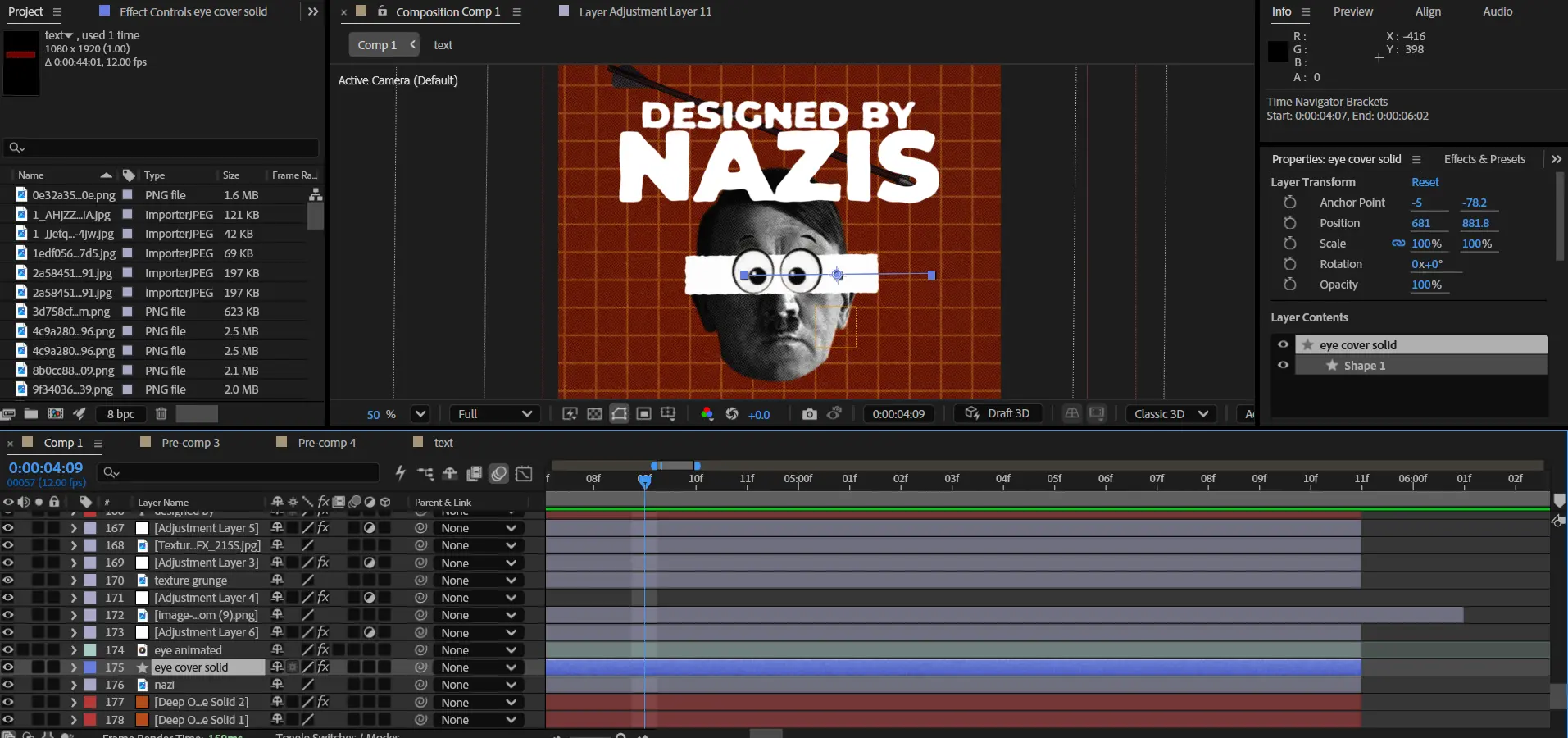
Task: Click the new composition icon in Project panel
Action: [56, 414]
